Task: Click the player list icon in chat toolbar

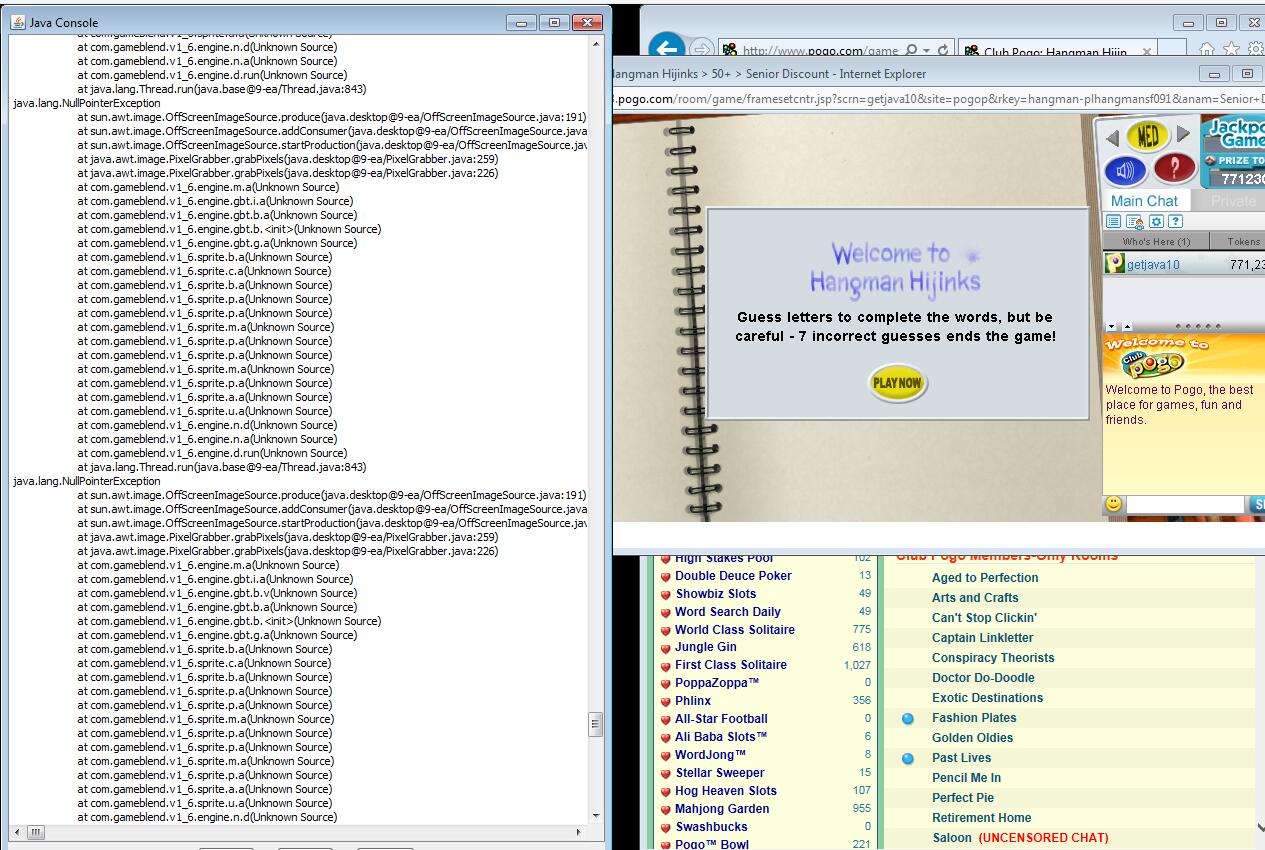Action: [x=1114, y=222]
